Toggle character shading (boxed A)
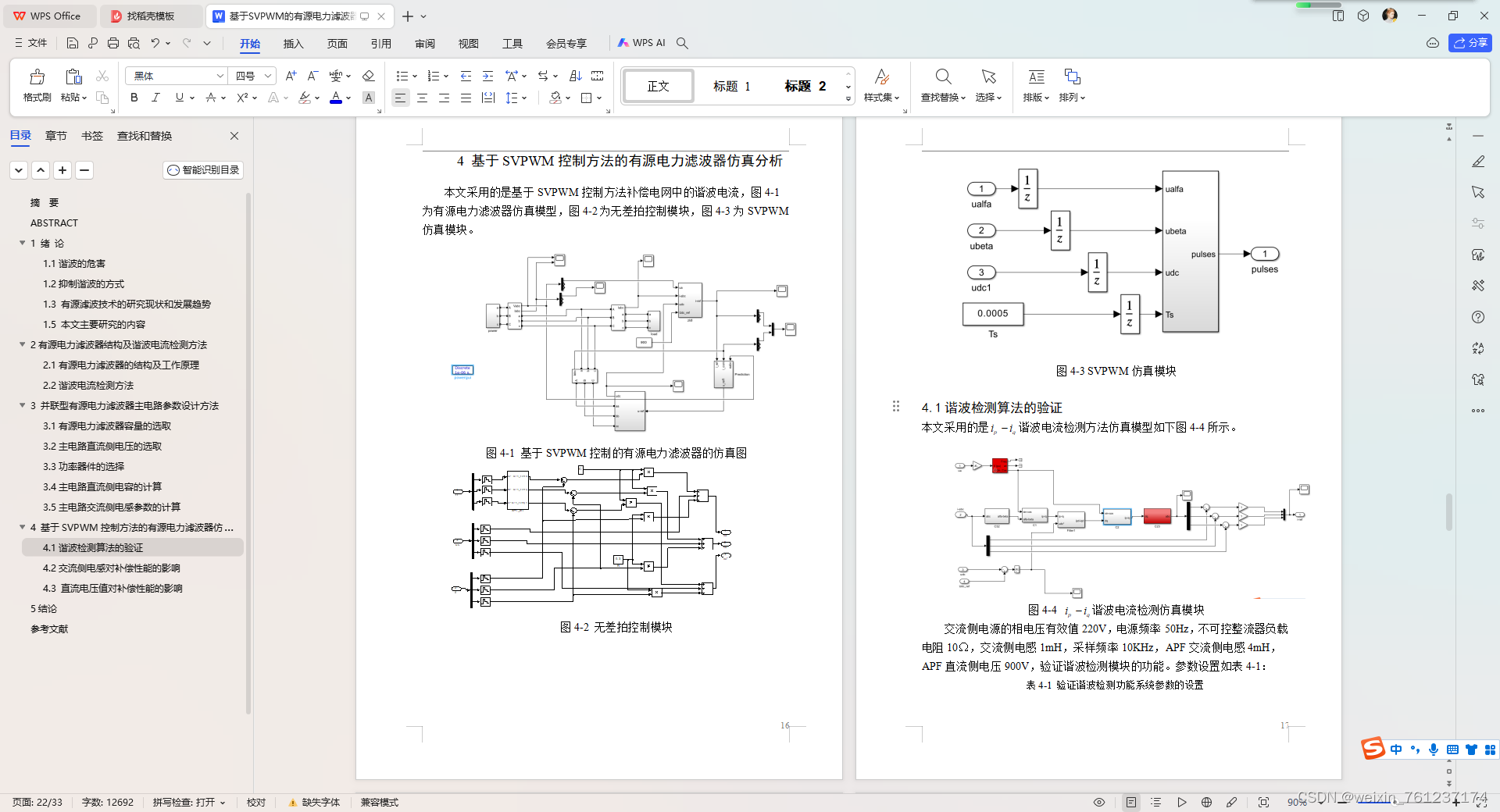This screenshot has width=1500, height=812. tap(369, 98)
